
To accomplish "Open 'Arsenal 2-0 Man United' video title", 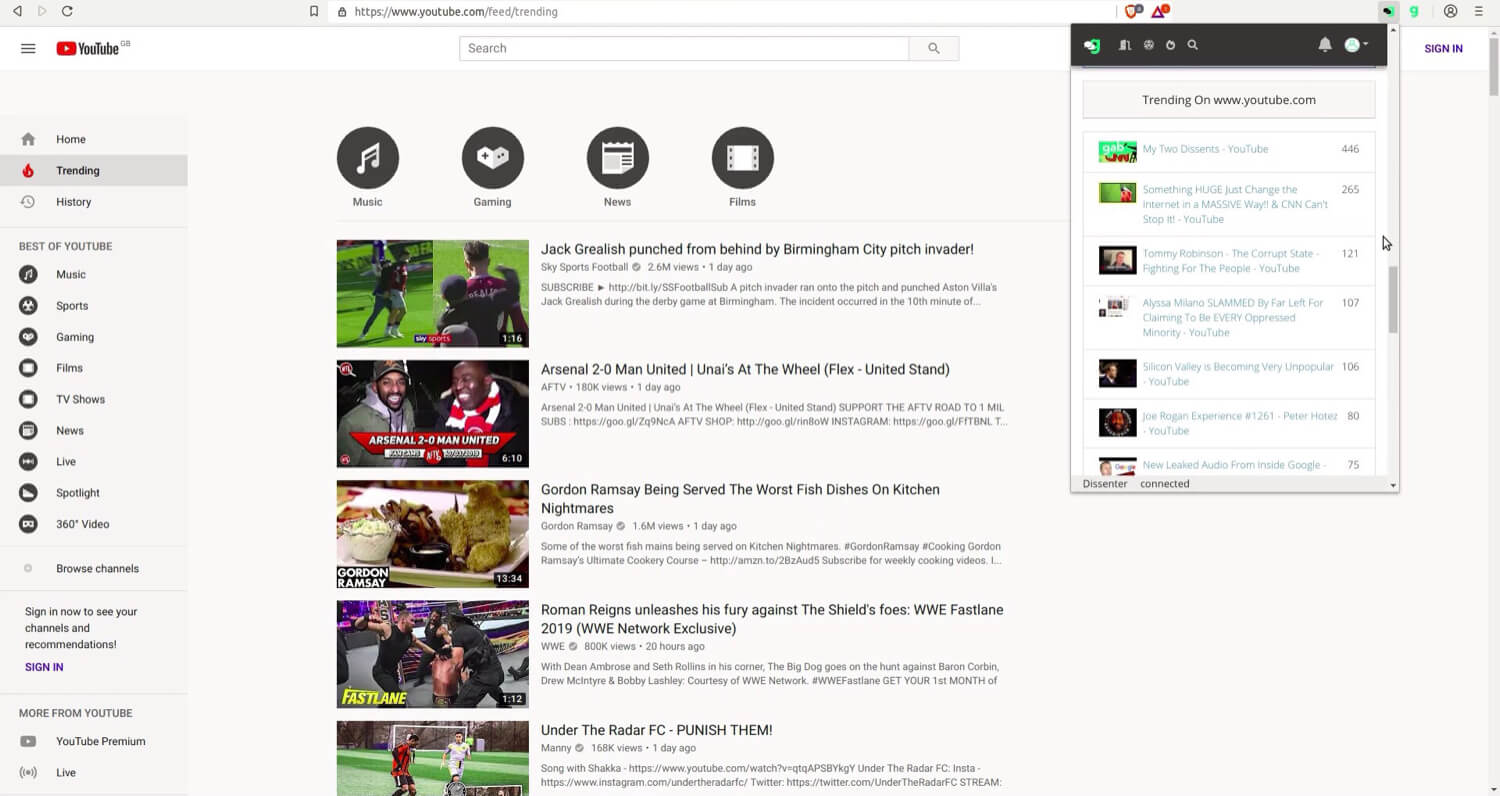I will point(745,369).
